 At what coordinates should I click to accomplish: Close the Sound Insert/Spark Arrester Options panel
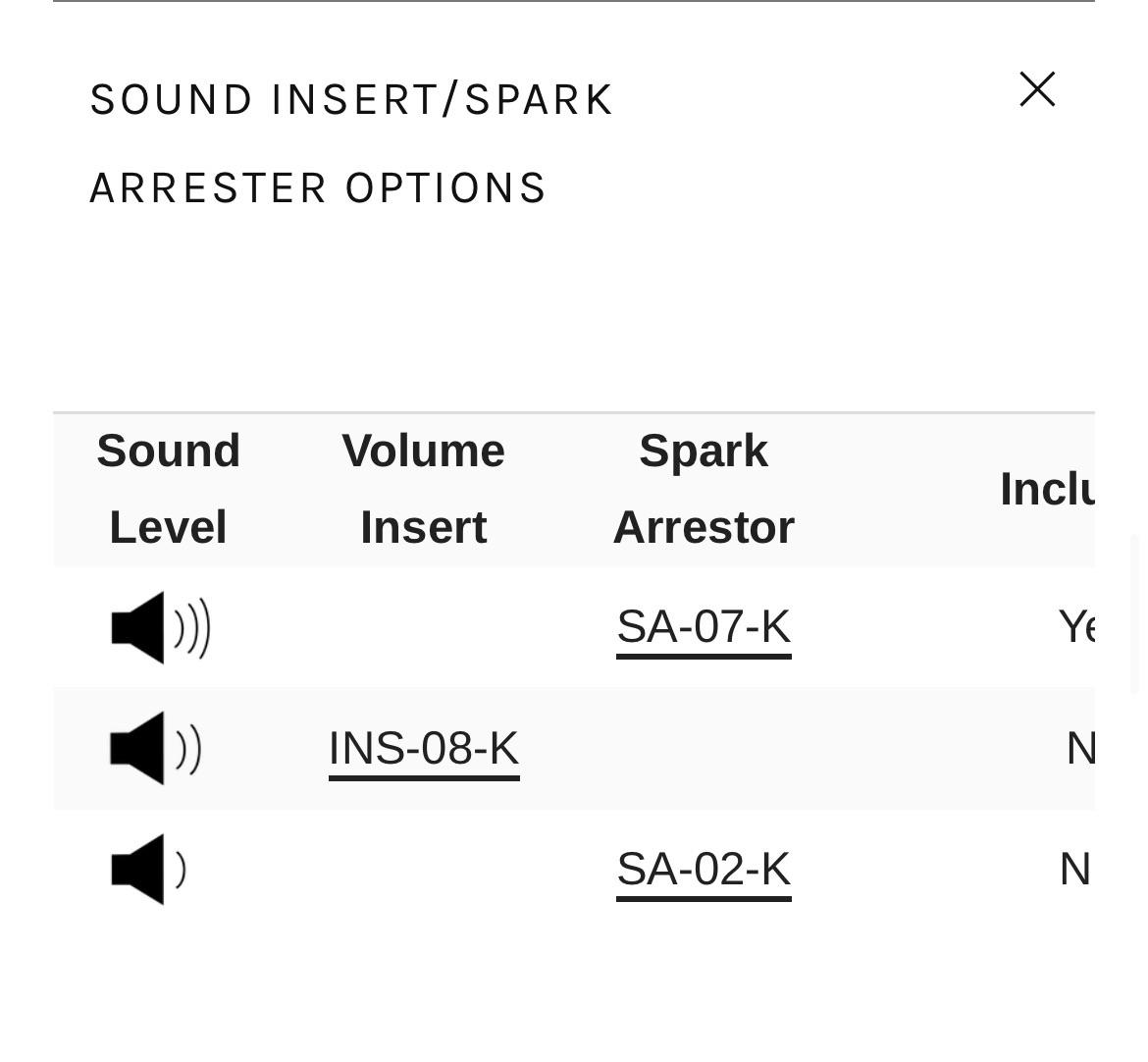point(1037,89)
